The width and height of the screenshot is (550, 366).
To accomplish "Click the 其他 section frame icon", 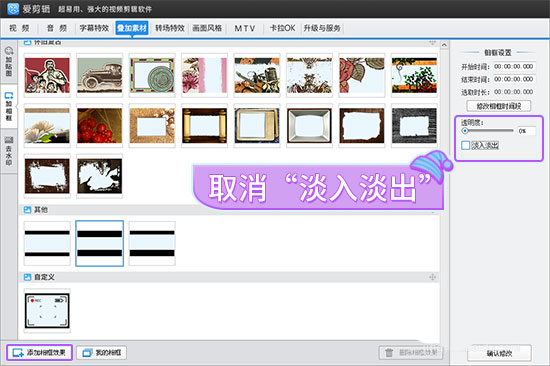I will coord(27,210).
